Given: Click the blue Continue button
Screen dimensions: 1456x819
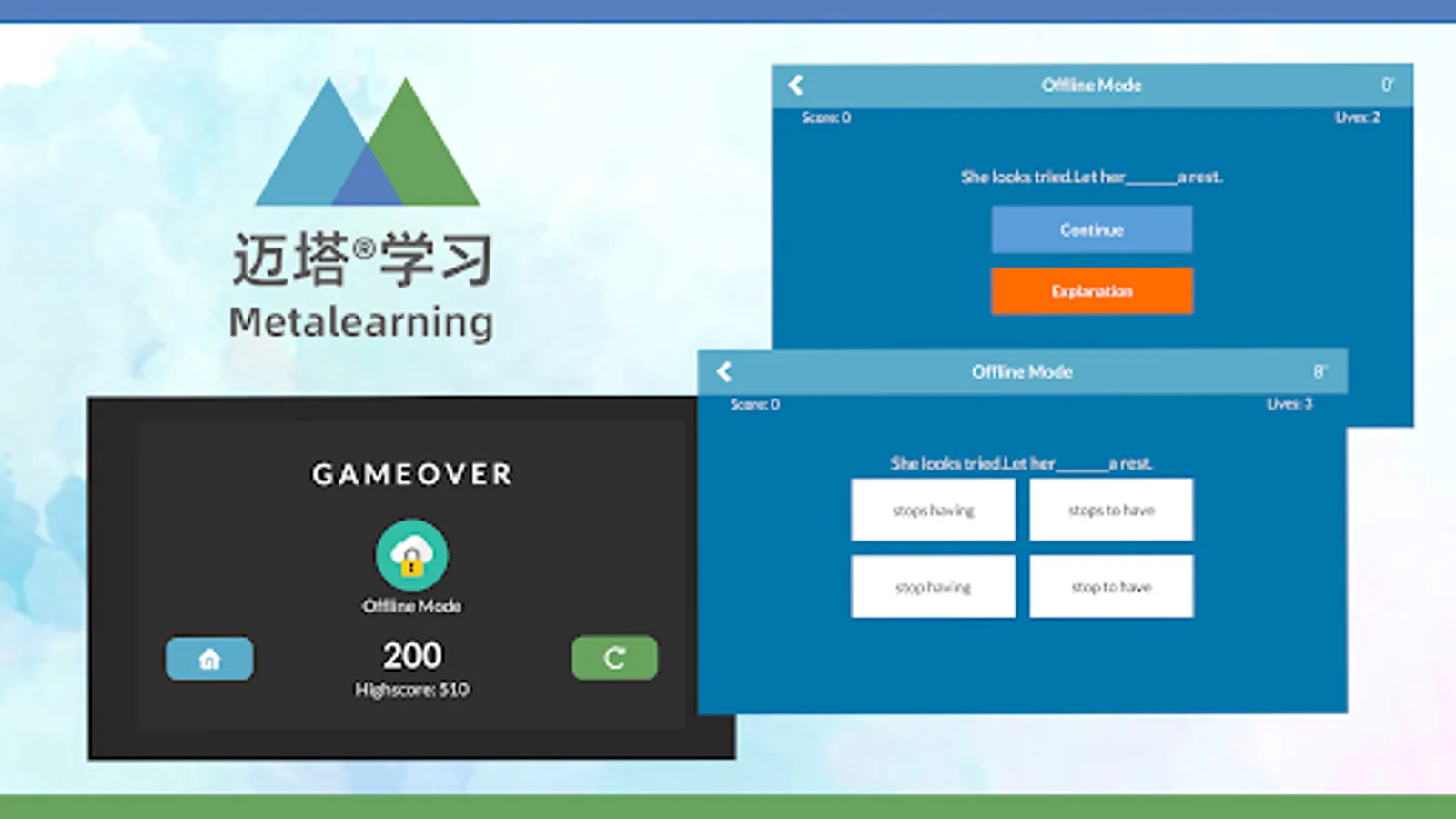Looking at the screenshot, I should pos(1092,229).
